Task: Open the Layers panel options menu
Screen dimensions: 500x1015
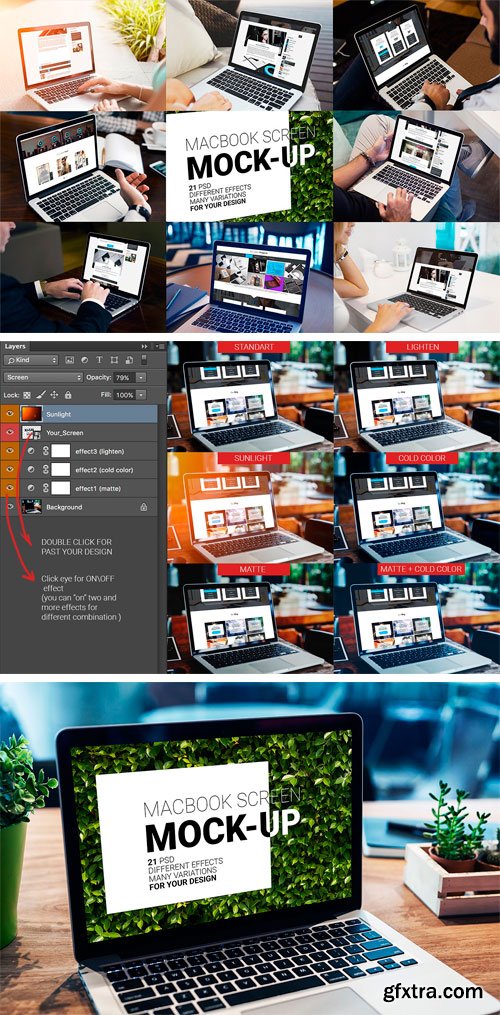Action: coord(160,346)
